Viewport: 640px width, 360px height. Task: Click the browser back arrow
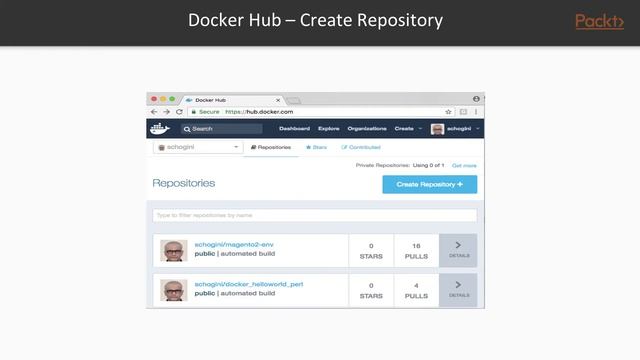pos(154,111)
